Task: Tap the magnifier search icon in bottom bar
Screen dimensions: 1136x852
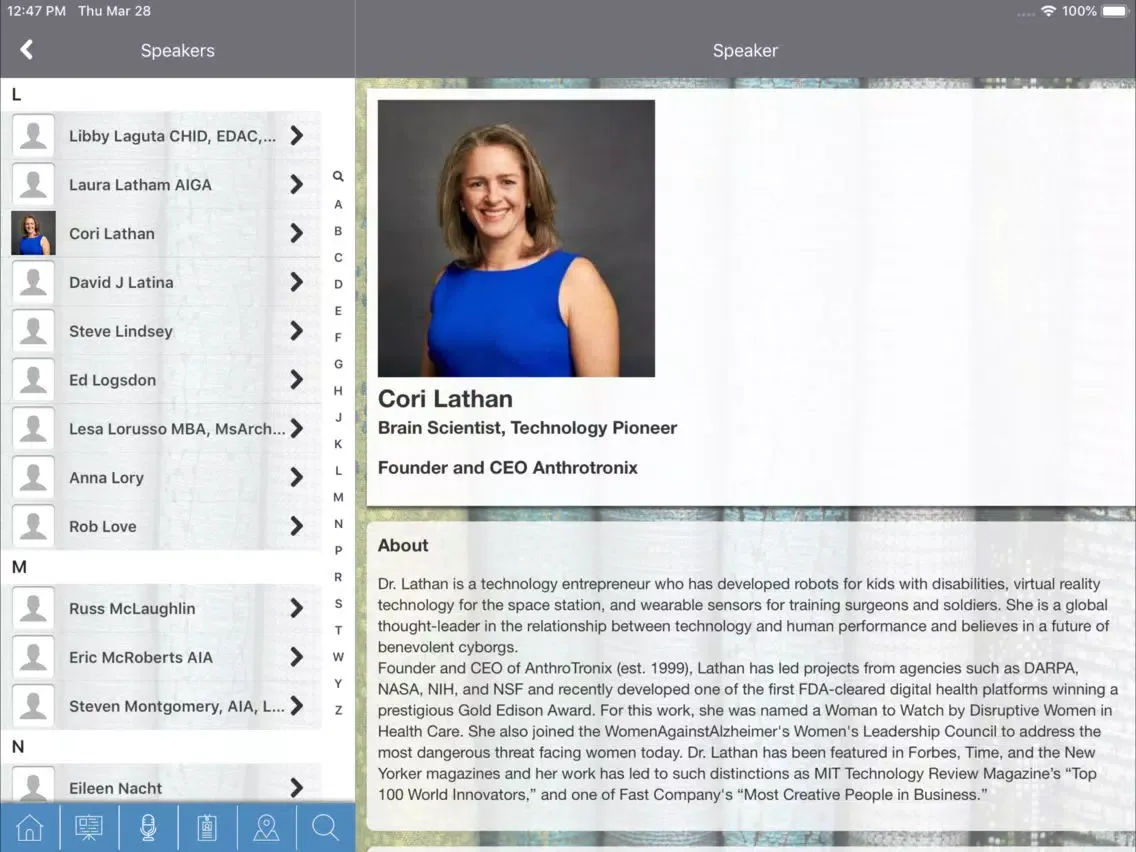Action: (325, 827)
